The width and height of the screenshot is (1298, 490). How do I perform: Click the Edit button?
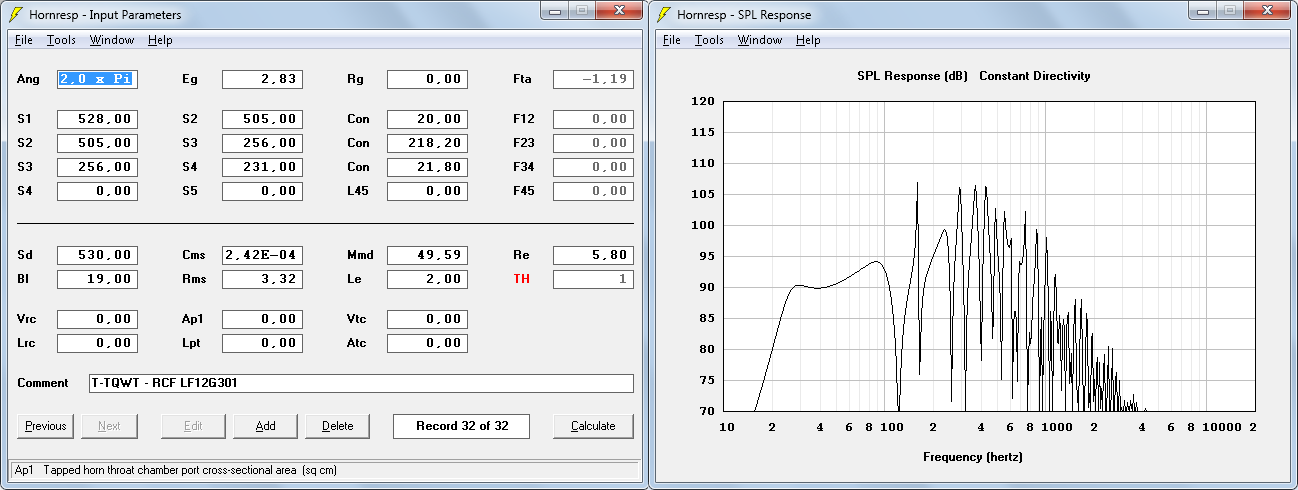[x=193, y=426]
